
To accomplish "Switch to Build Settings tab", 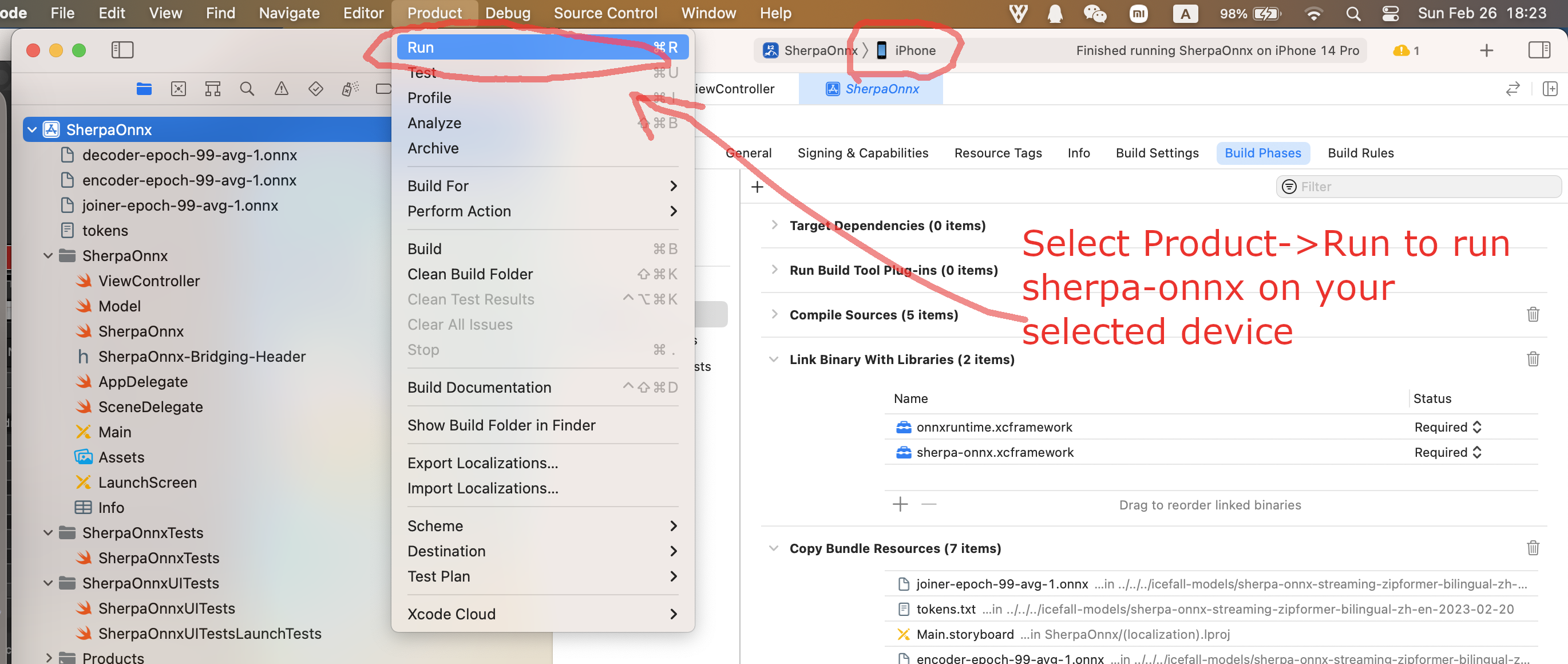I will pyautogui.click(x=1157, y=153).
